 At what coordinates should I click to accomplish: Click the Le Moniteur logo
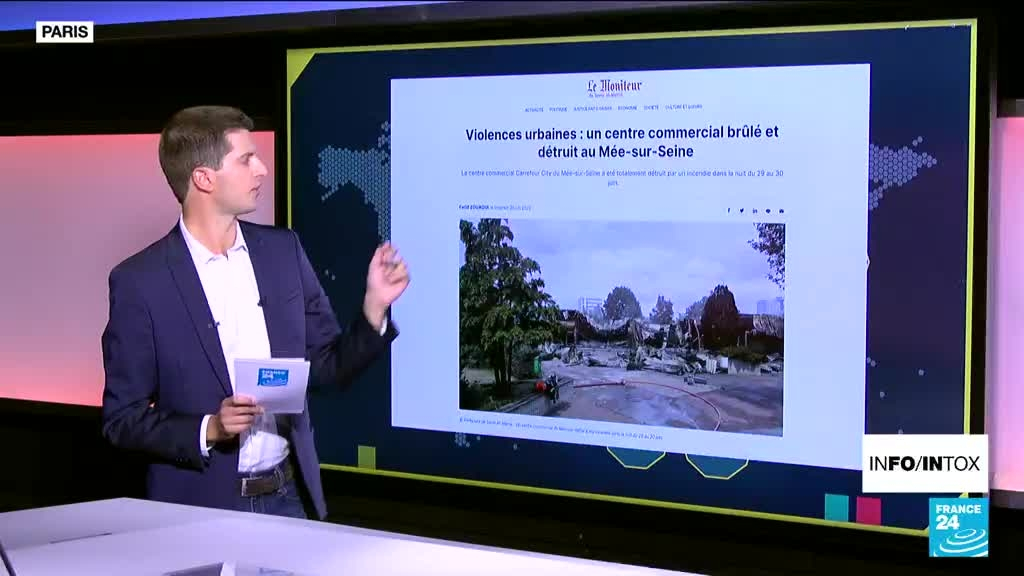[x=614, y=87]
